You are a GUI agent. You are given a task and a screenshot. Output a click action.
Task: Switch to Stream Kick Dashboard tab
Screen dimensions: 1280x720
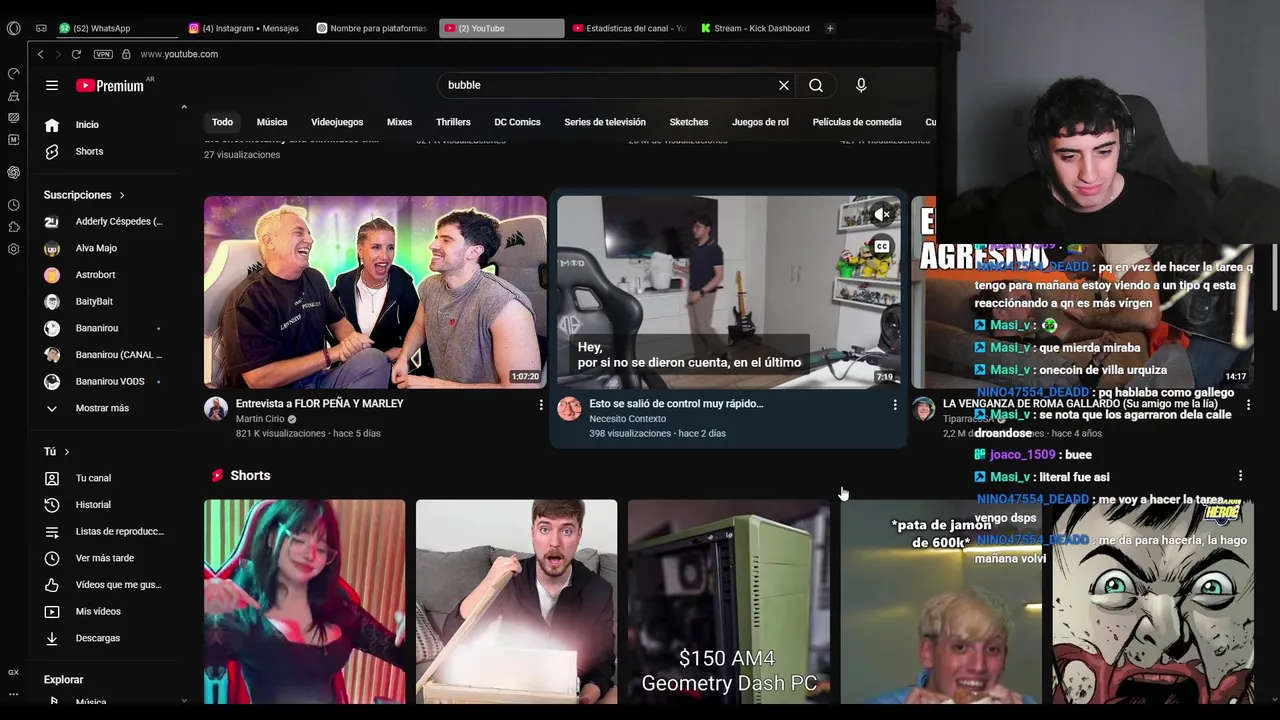757,28
